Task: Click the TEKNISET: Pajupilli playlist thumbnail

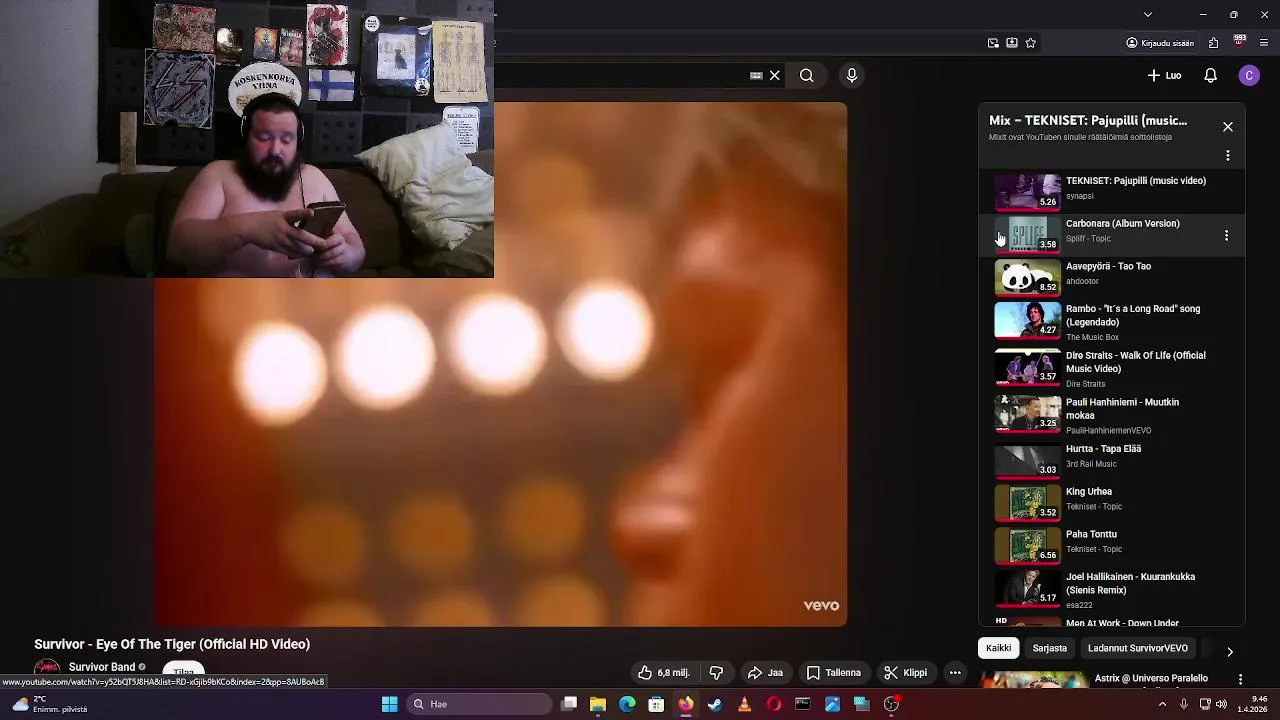Action: click(1027, 191)
